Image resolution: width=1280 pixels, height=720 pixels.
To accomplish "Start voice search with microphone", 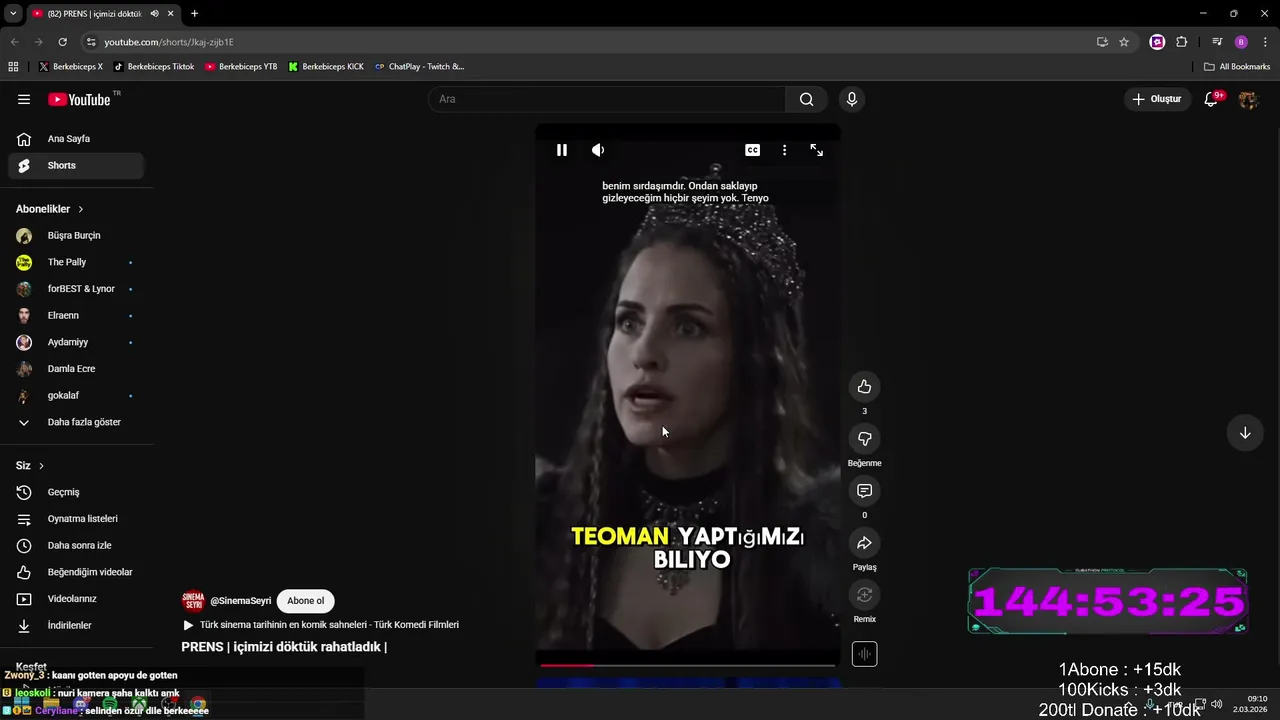I will (x=851, y=99).
